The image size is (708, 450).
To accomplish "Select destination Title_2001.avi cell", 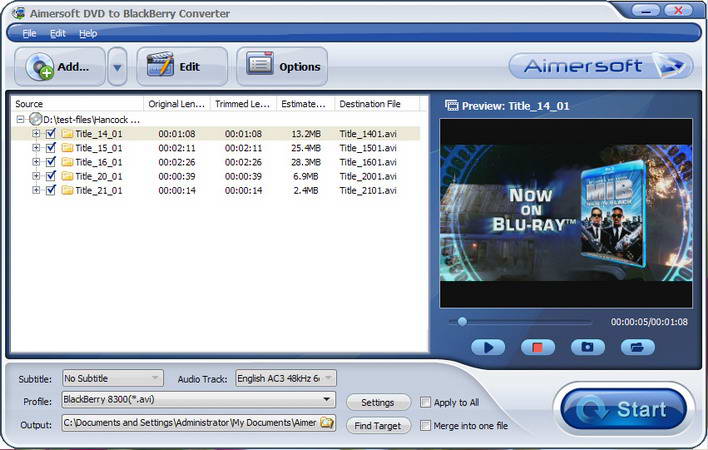I will 368,176.
